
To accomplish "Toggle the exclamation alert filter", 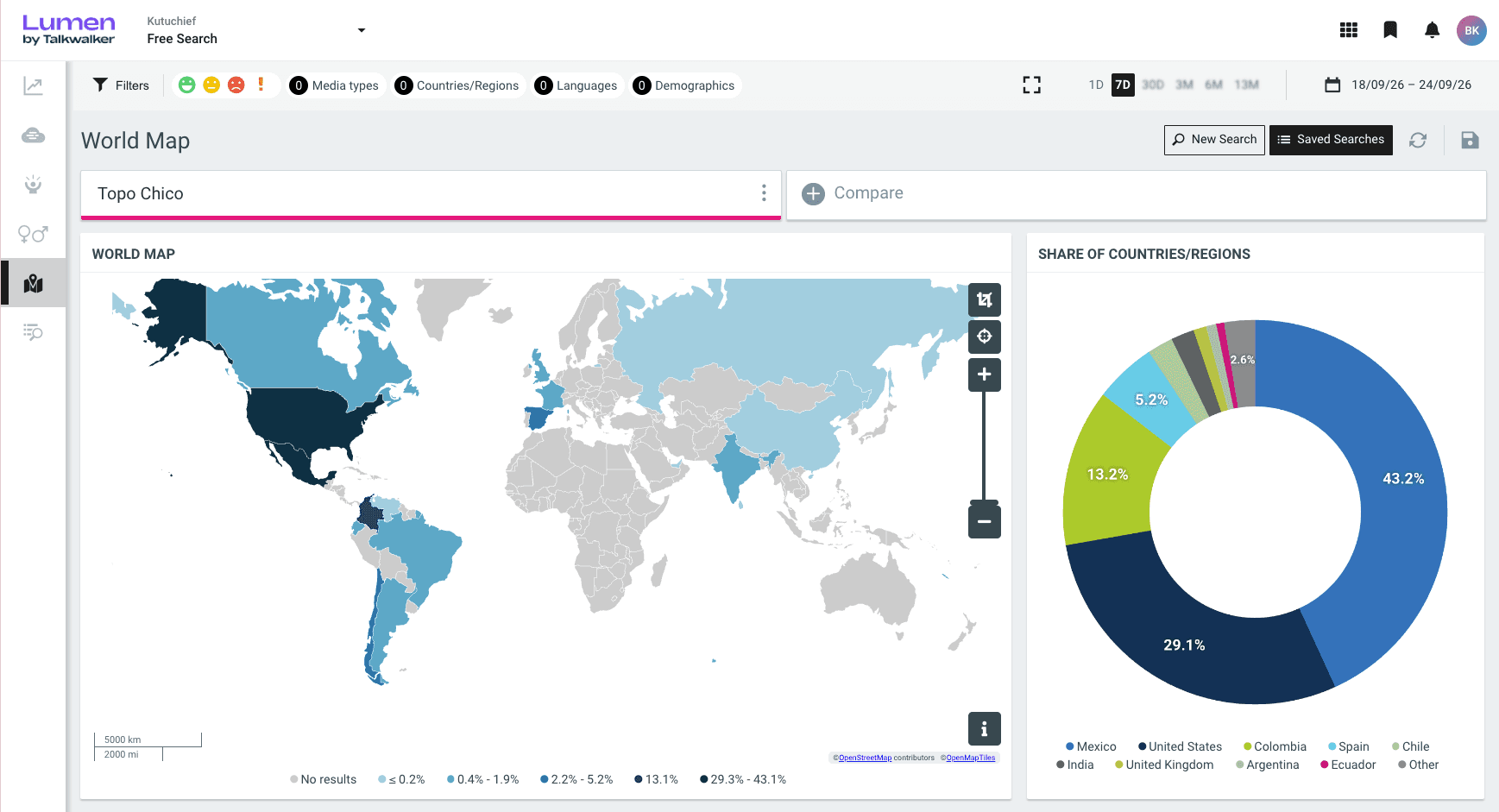I will [x=261, y=85].
